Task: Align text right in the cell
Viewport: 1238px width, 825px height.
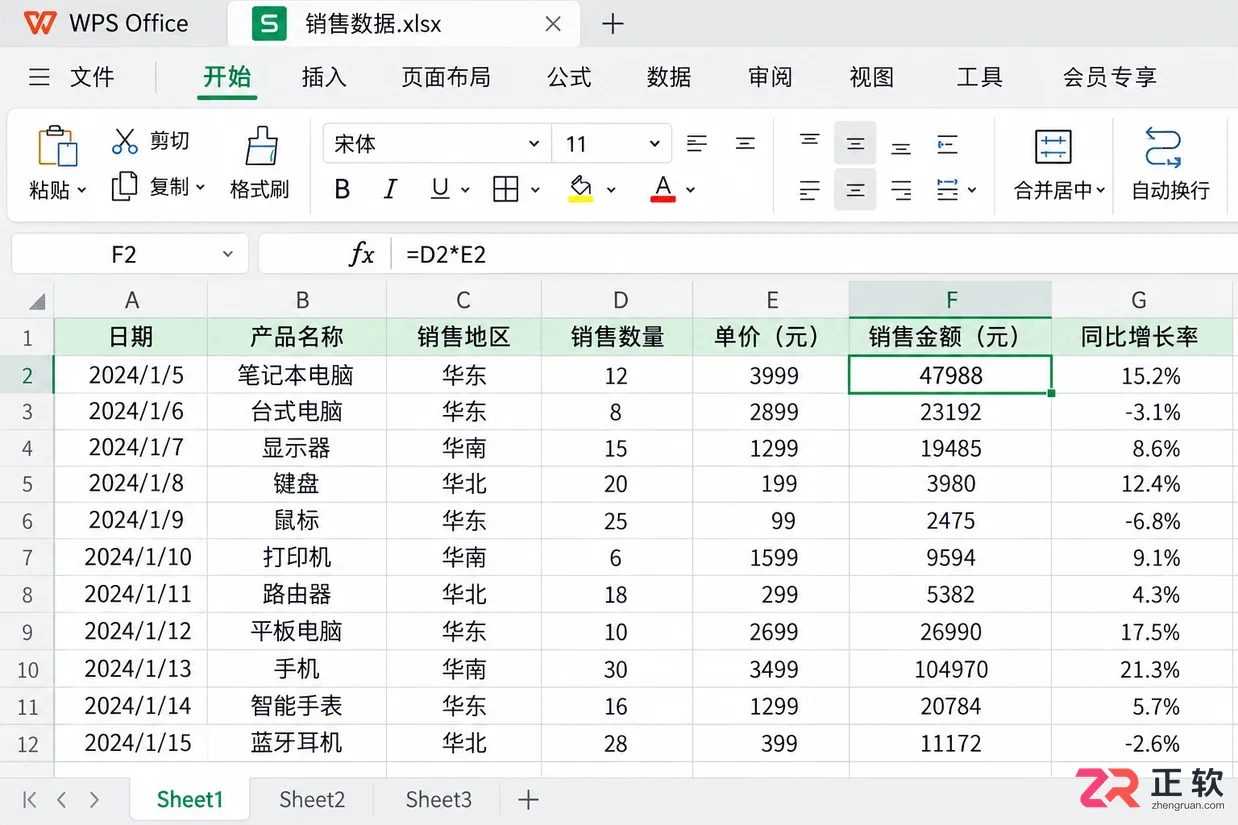Action: tap(901, 190)
